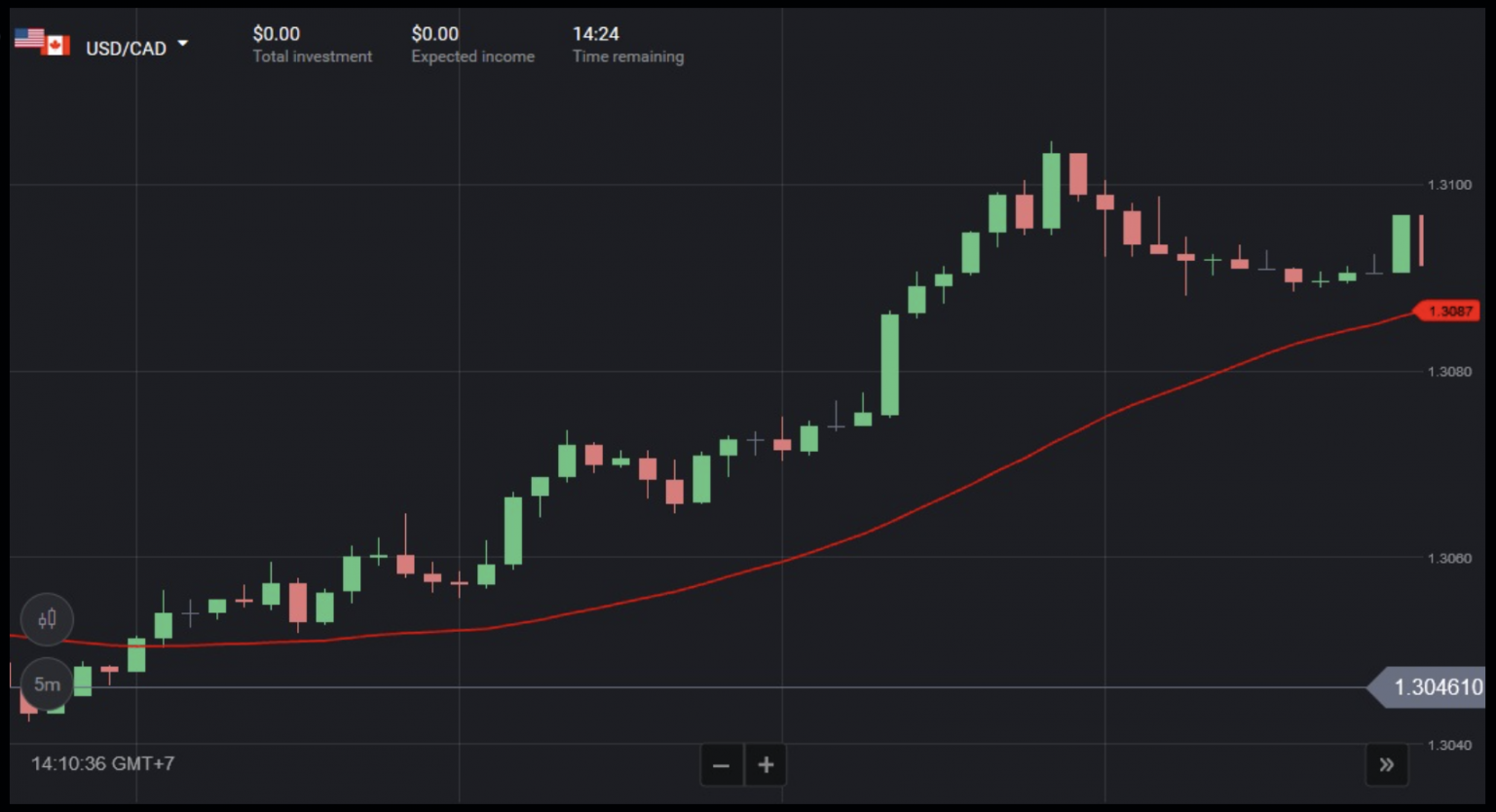Click the 14:24 Time remaining counter
Image resolution: width=1496 pixels, height=812 pixels.
tap(595, 34)
